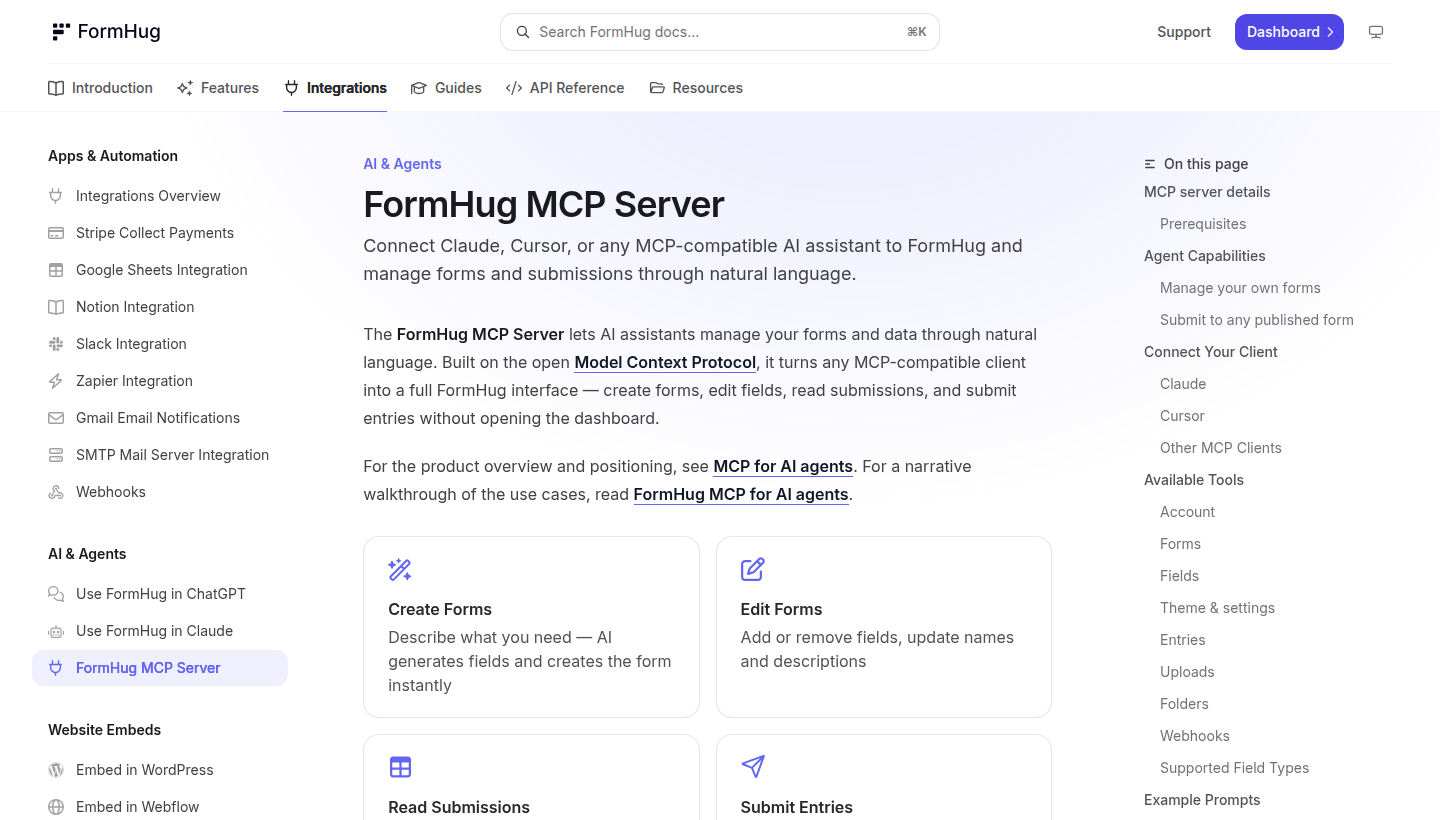This screenshot has height=820, width=1440.
Task: Toggle the theme monitor icon
Action: coord(1376,32)
